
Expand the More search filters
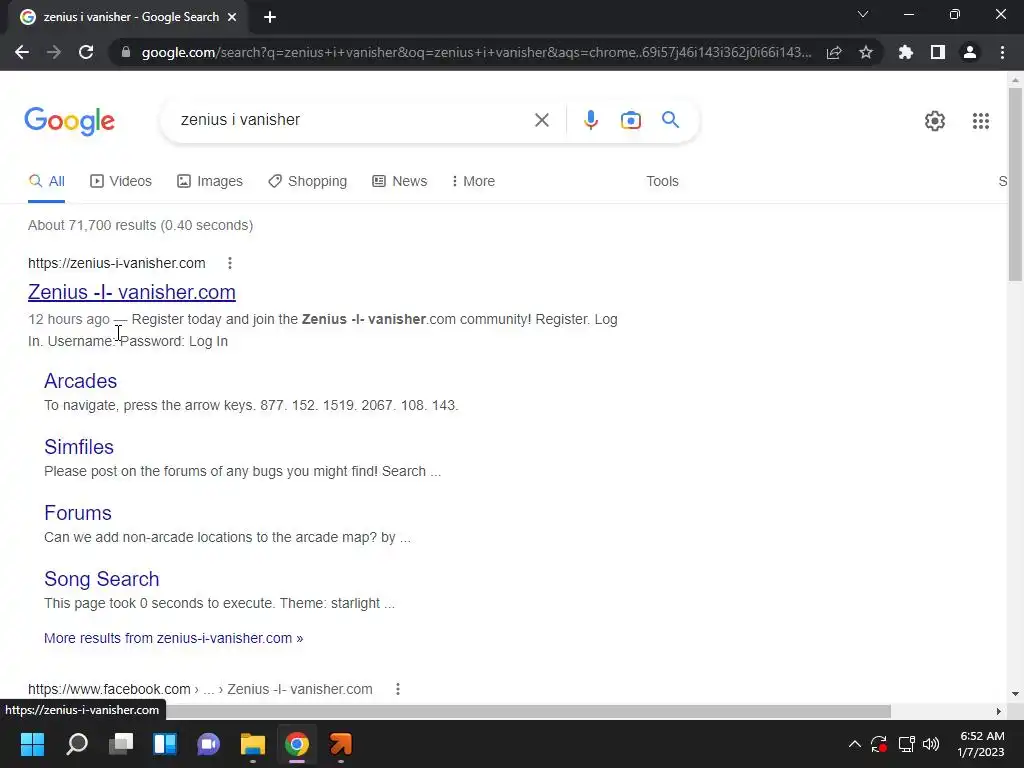point(473,181)
